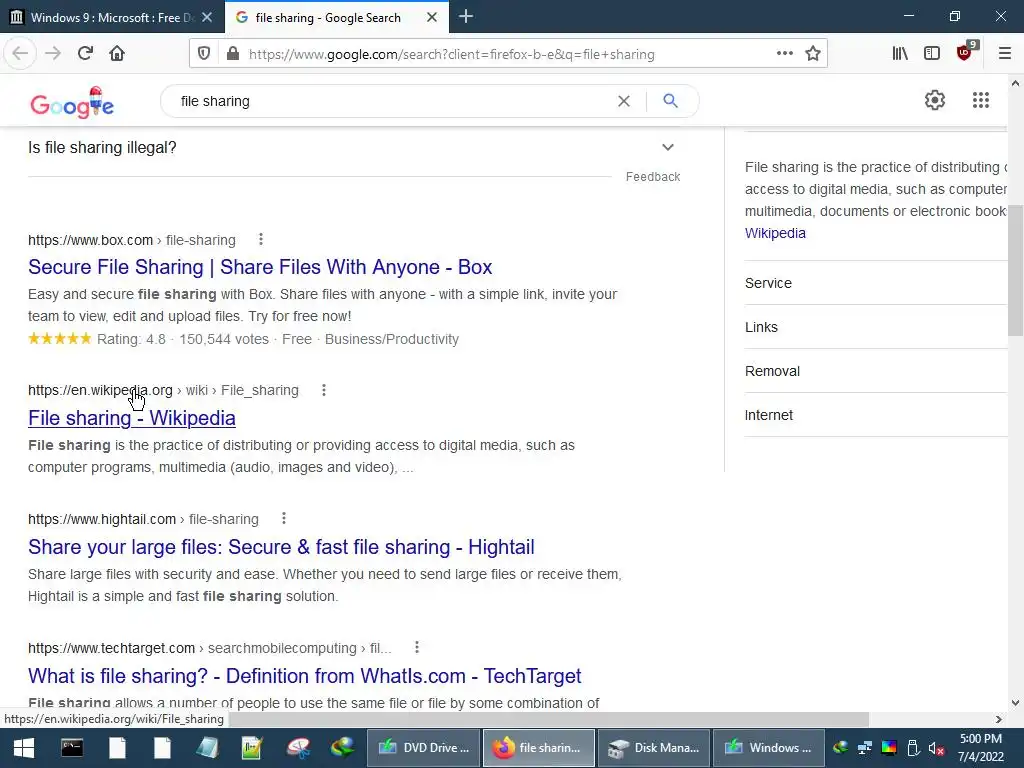Close the file sharing Google Search tab
1024x768 pixels.
point(432,18)
